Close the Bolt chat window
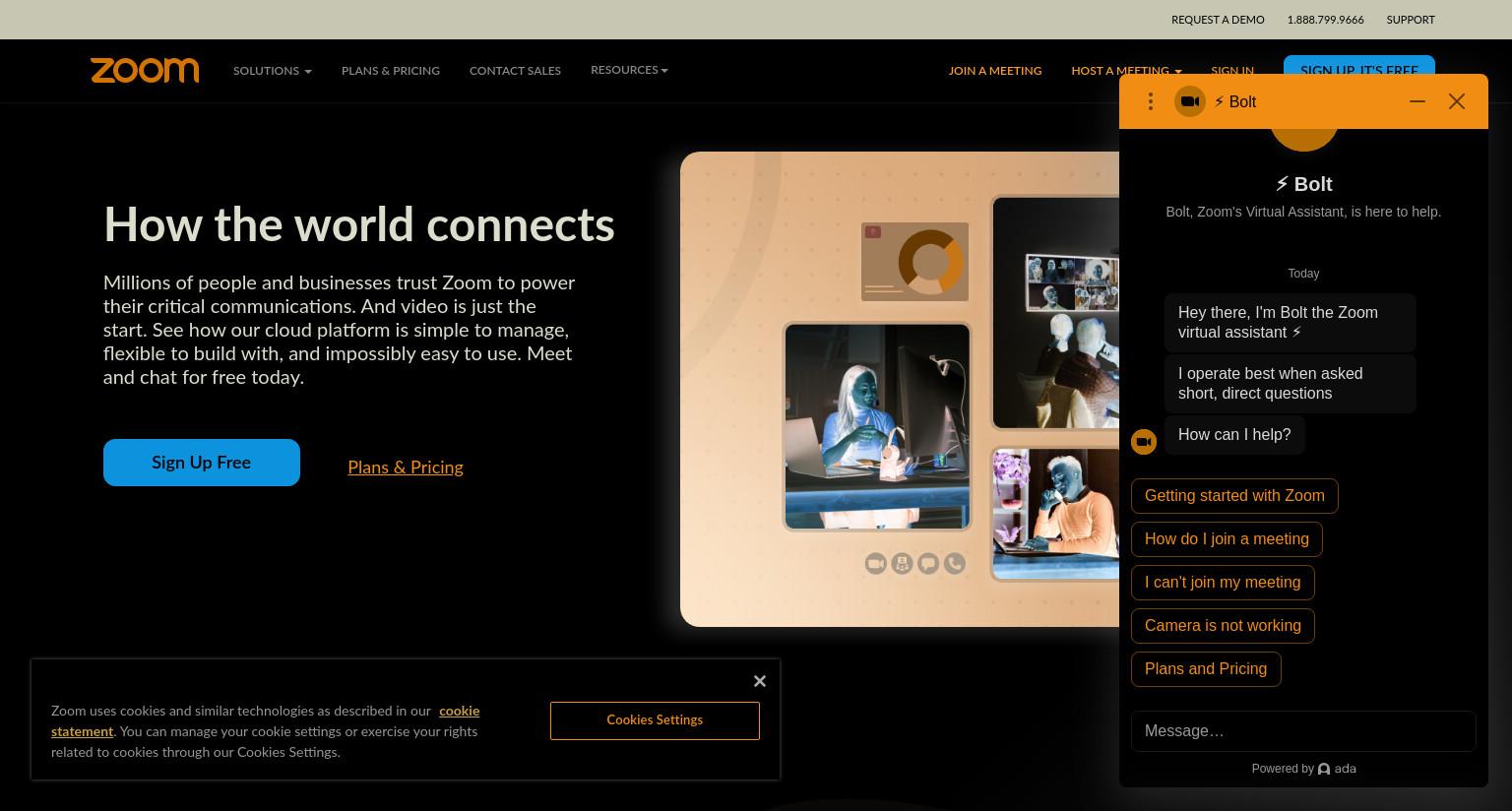Viewport: 1512px width, 811px height. pyautogui.click(x=1457, y=101)
